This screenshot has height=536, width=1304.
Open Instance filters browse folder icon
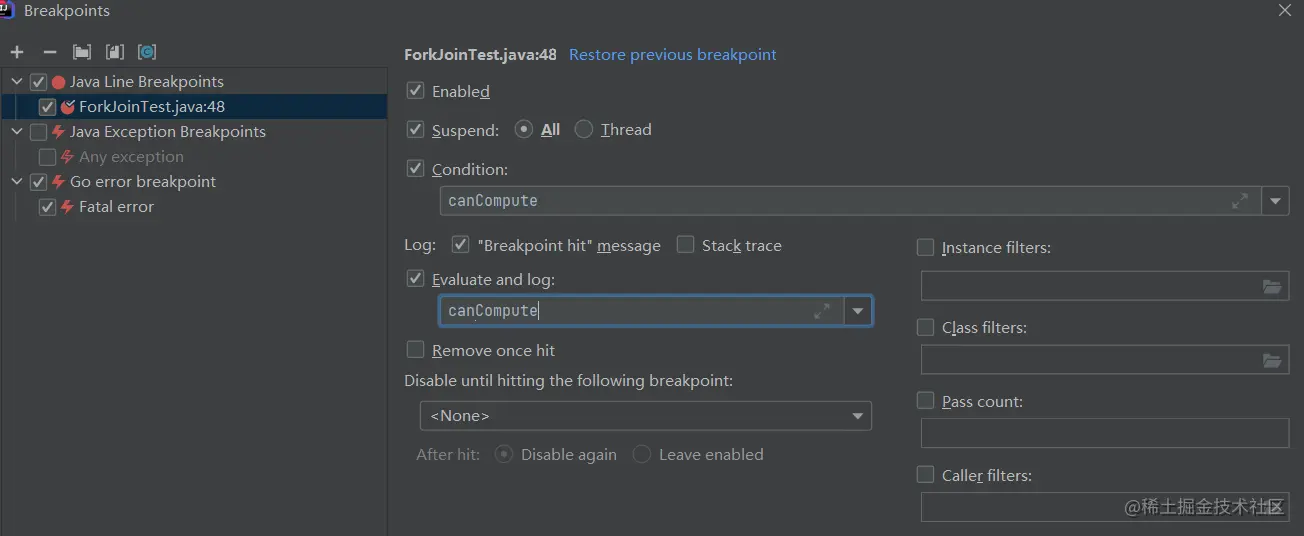pos(1272,287)
